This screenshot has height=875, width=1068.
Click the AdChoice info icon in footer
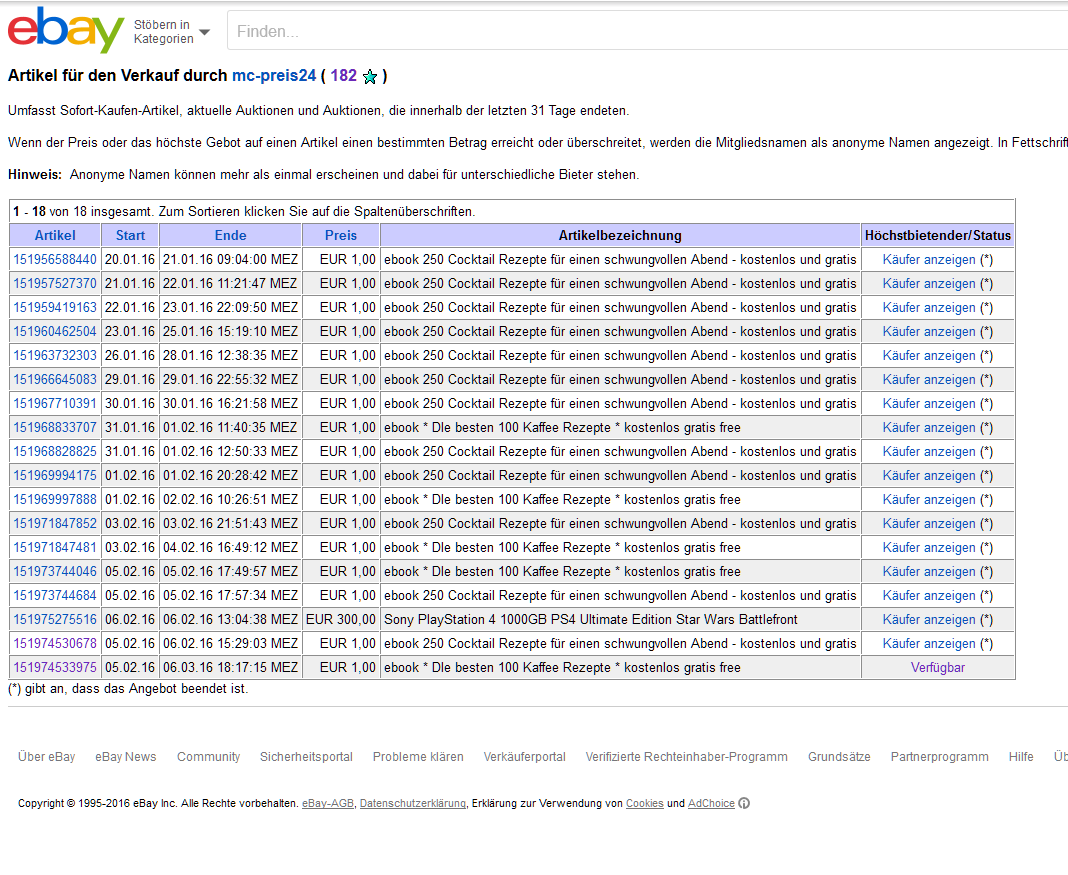click(x=744, y=804)
